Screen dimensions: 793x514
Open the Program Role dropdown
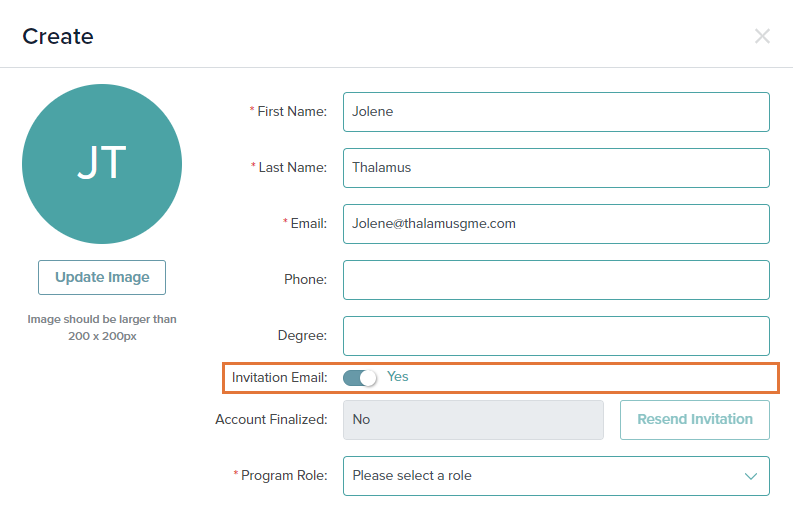pos(556,476)
